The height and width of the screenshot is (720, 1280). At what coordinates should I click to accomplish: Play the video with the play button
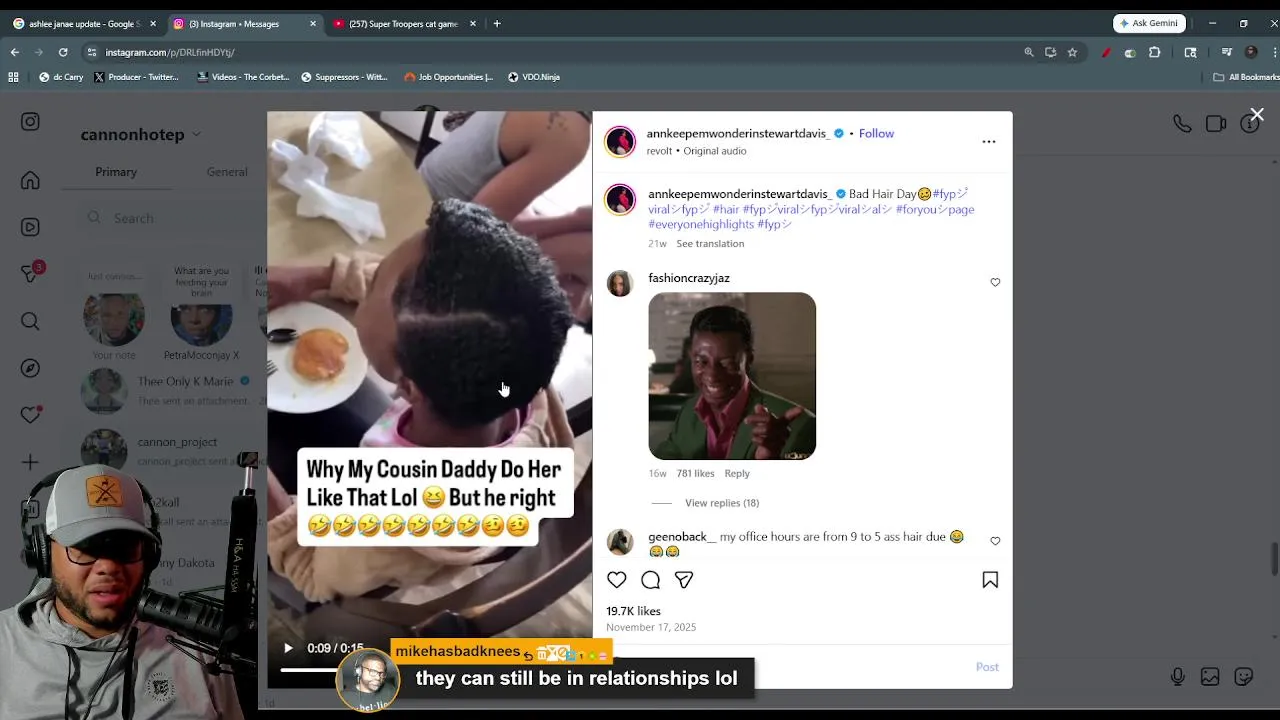point(288,649)
